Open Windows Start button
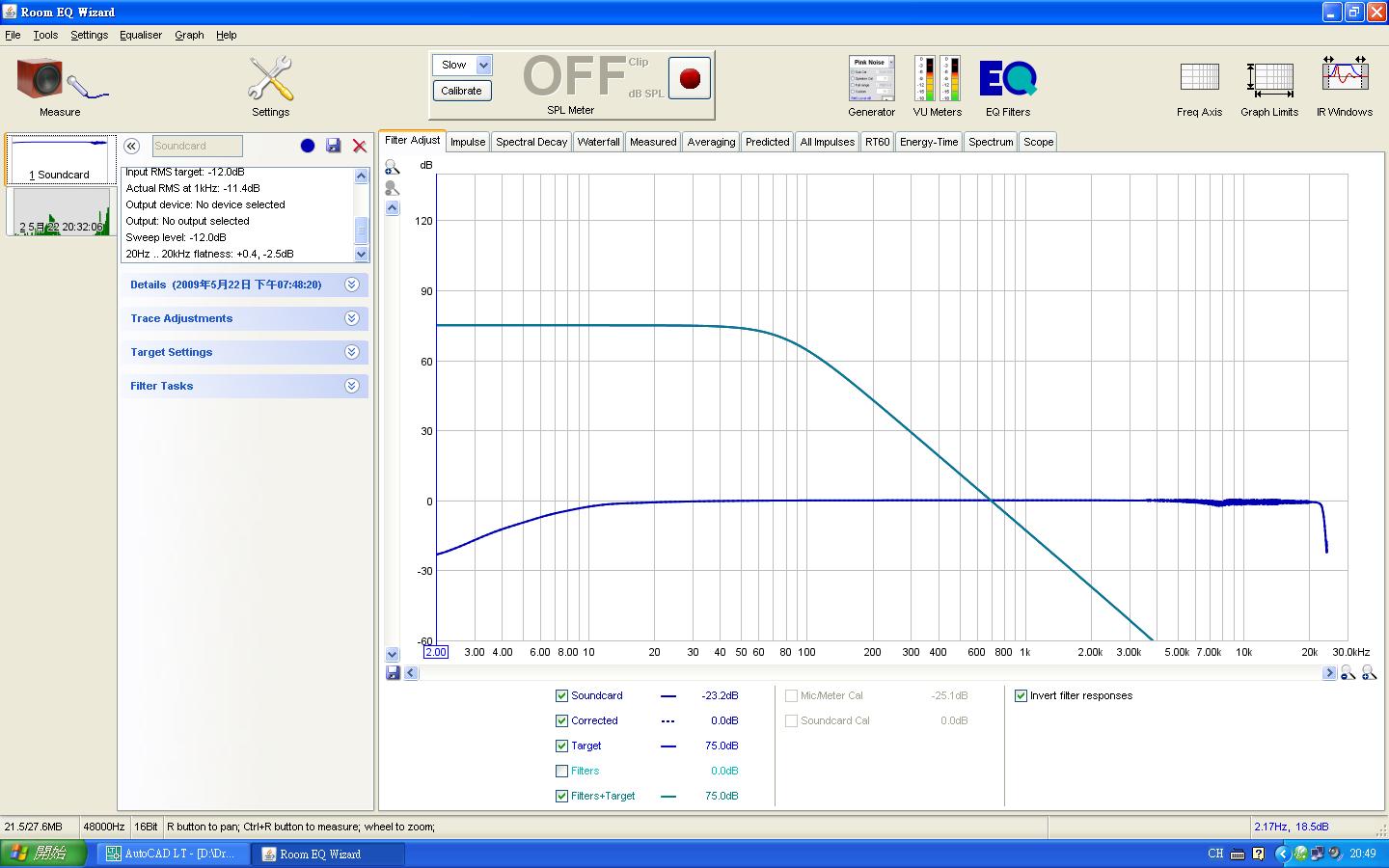This screenshot has height=868, width=1389. 43,854
